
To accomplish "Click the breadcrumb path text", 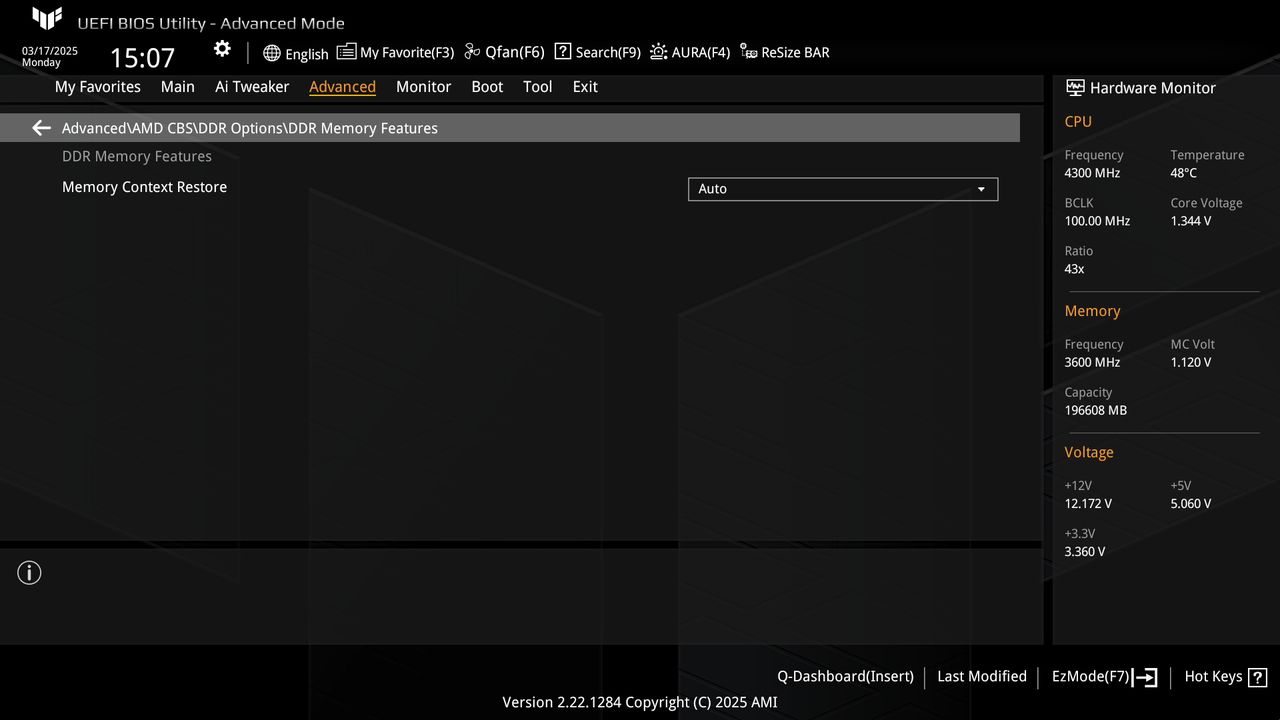I will coord(250,128).
